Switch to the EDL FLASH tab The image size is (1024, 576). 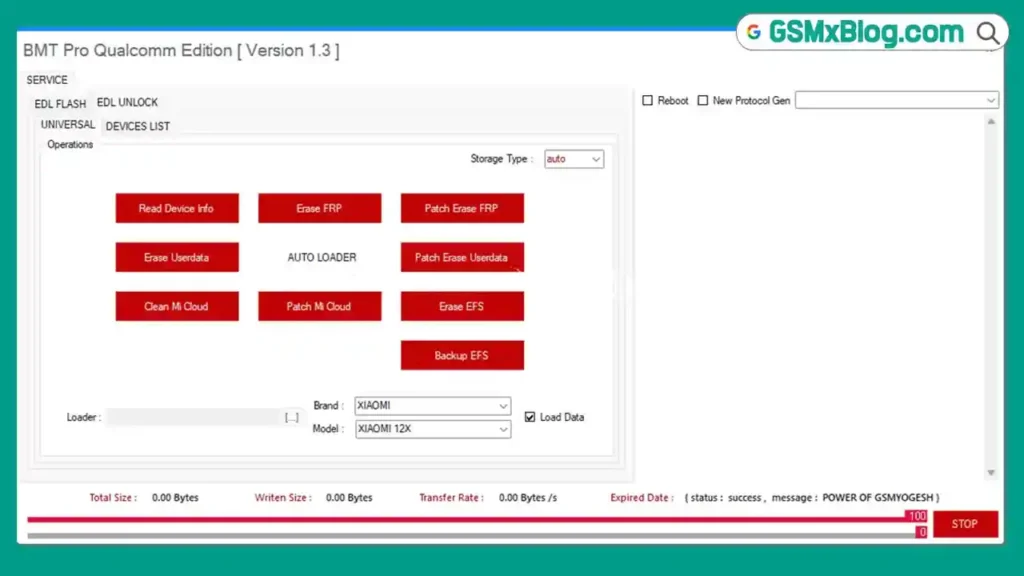tap(60, 104)
